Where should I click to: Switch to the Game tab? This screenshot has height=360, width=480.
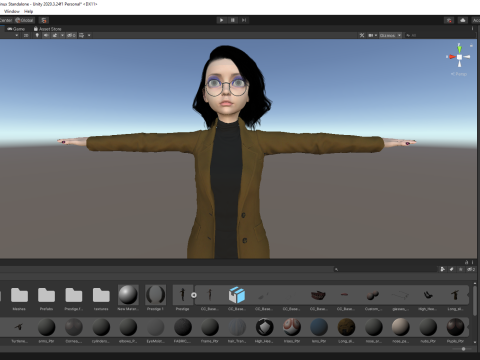tap(16, 29)
